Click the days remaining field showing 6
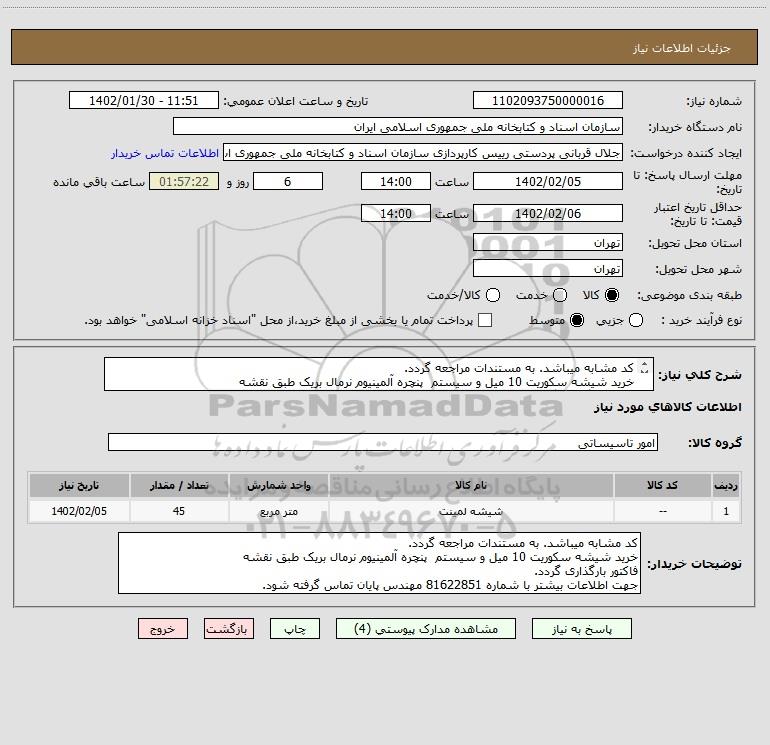770x745 pixels. (288, 181)
